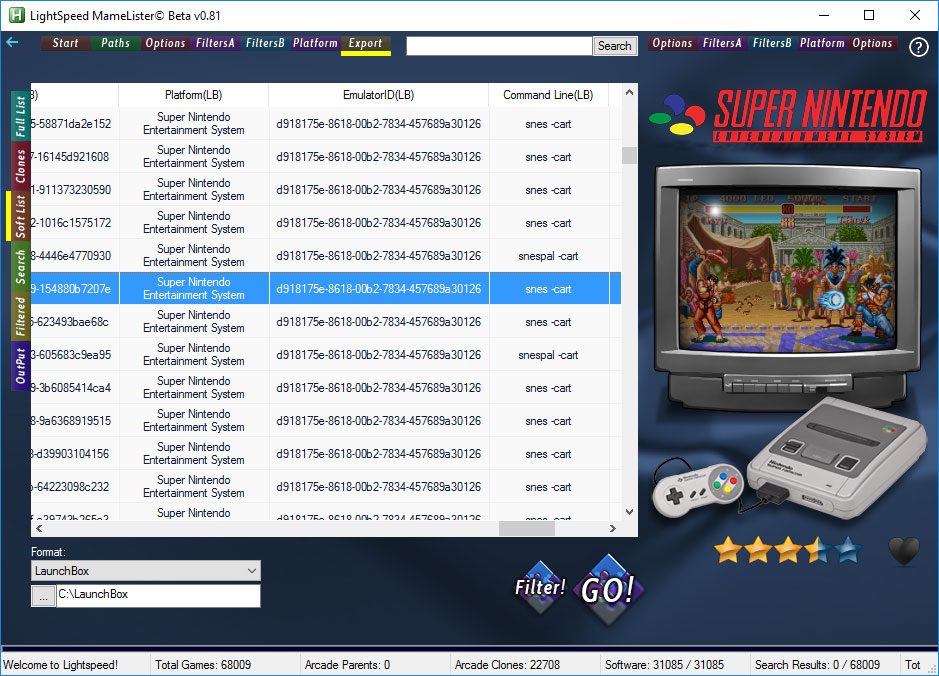The height and width of the screenshot is (676, 939).
Task: Set rating with the second star
Action: 758,550
